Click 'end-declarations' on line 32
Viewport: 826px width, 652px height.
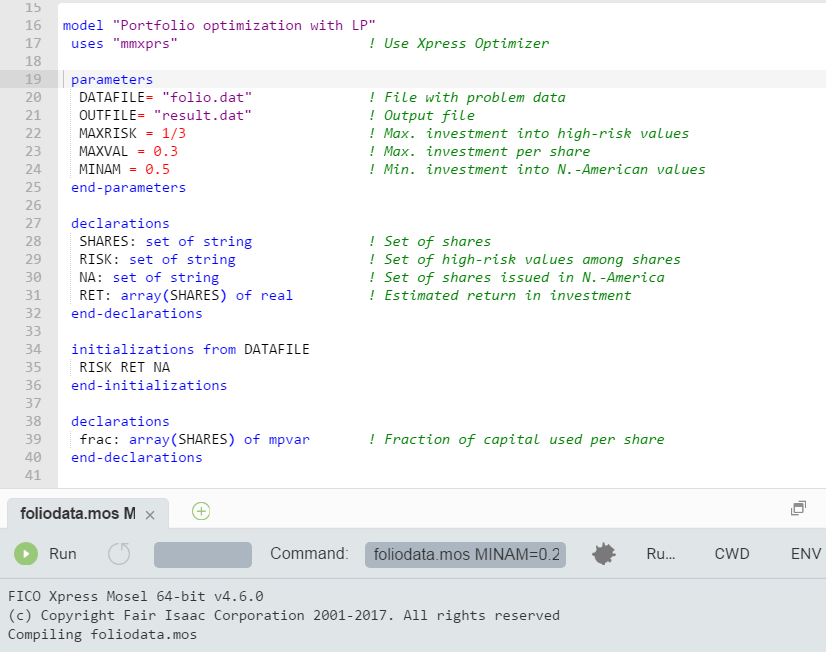pyautogui.click(x=136, y=313)
